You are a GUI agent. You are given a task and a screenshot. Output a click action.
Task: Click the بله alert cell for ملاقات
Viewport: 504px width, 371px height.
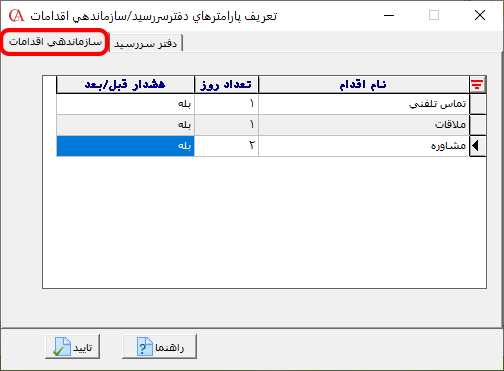(125, 125)
